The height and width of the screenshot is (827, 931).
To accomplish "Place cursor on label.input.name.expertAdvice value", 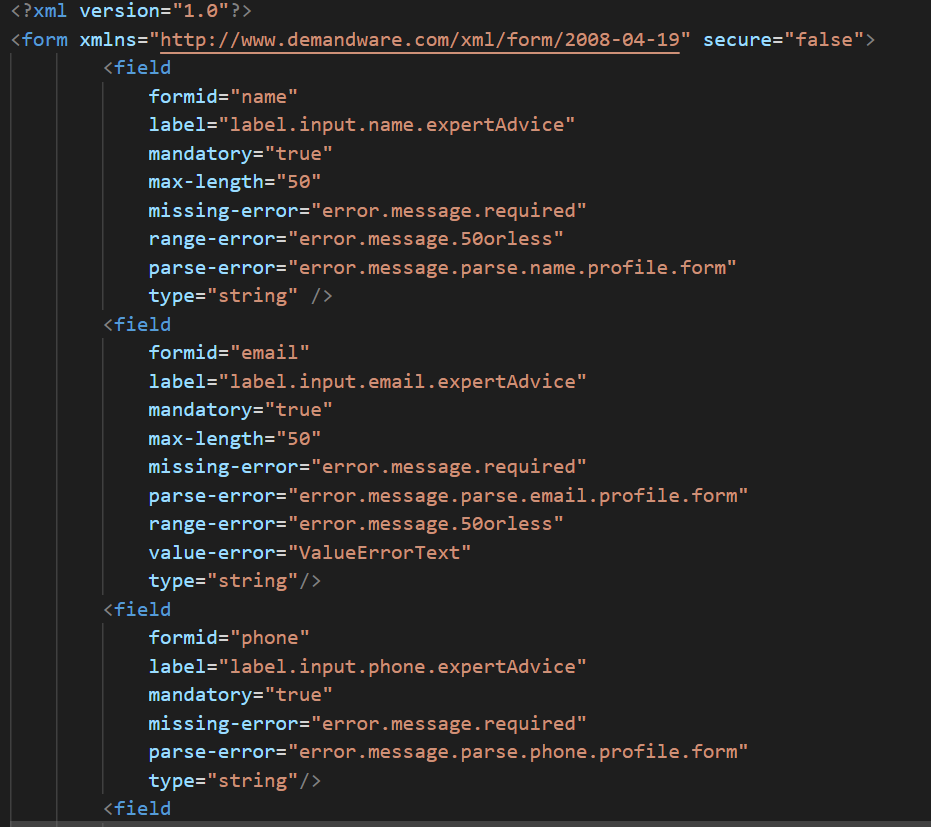I will 397,125.
